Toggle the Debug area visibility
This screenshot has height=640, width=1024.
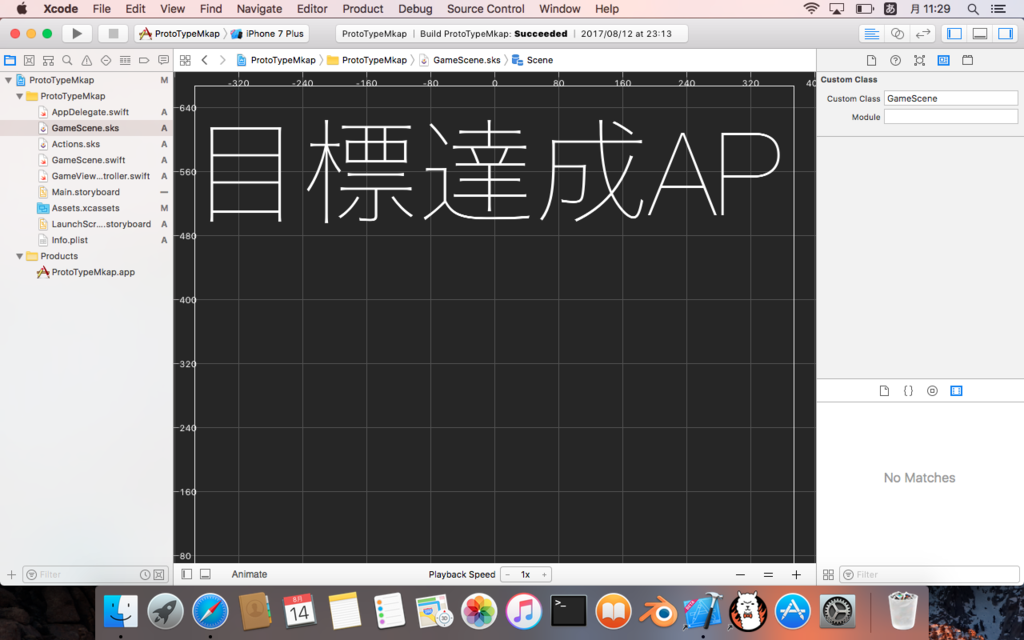click(980, 33)
